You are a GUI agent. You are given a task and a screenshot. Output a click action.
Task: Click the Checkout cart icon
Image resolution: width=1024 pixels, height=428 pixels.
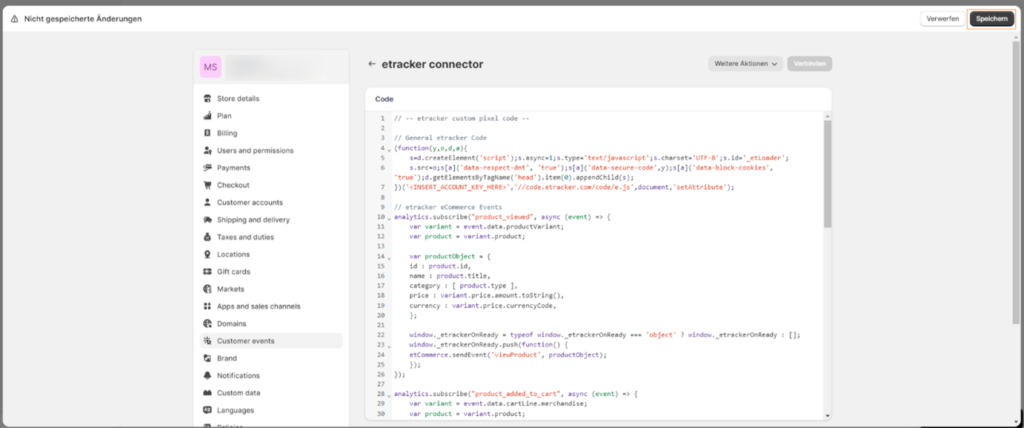tap(208, 185)
